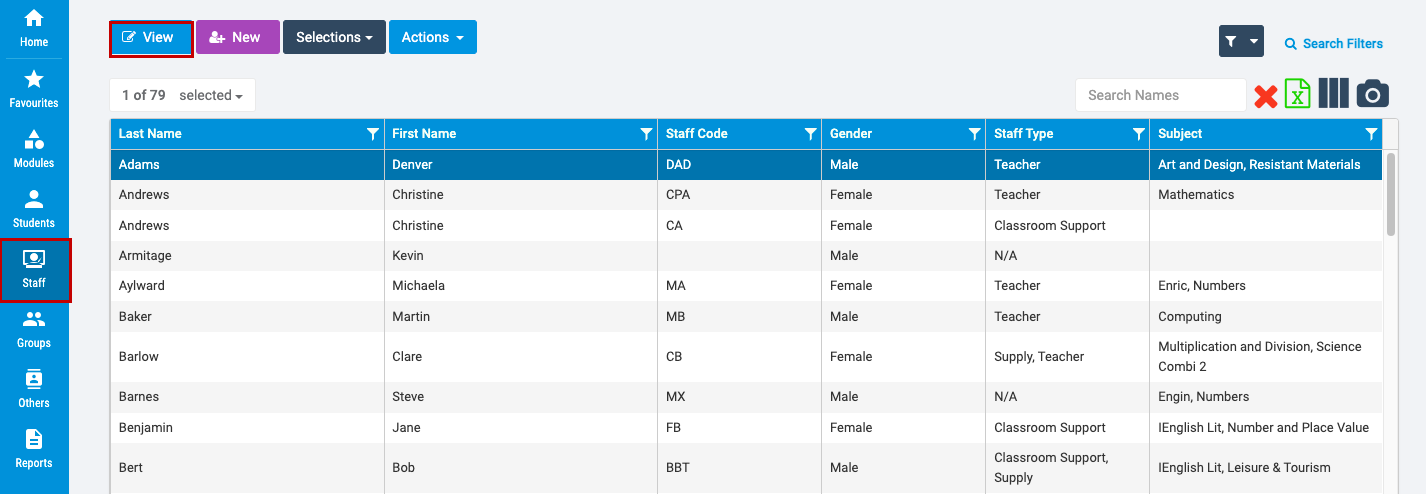Navigate to Students in the sidebar

click(x=34, y=210)
